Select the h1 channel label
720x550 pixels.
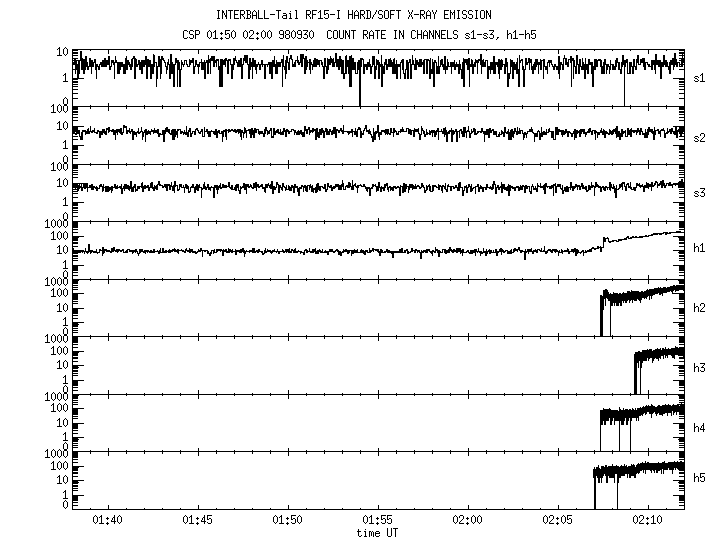(x=699, y=250)
